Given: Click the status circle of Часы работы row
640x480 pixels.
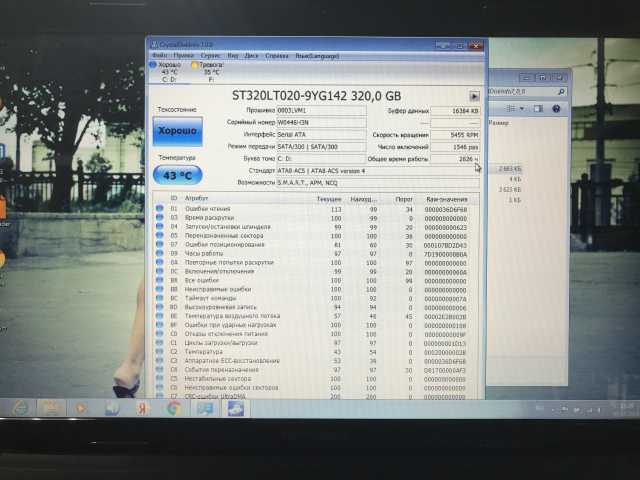Looking at the screenshot, I should 160,253.
